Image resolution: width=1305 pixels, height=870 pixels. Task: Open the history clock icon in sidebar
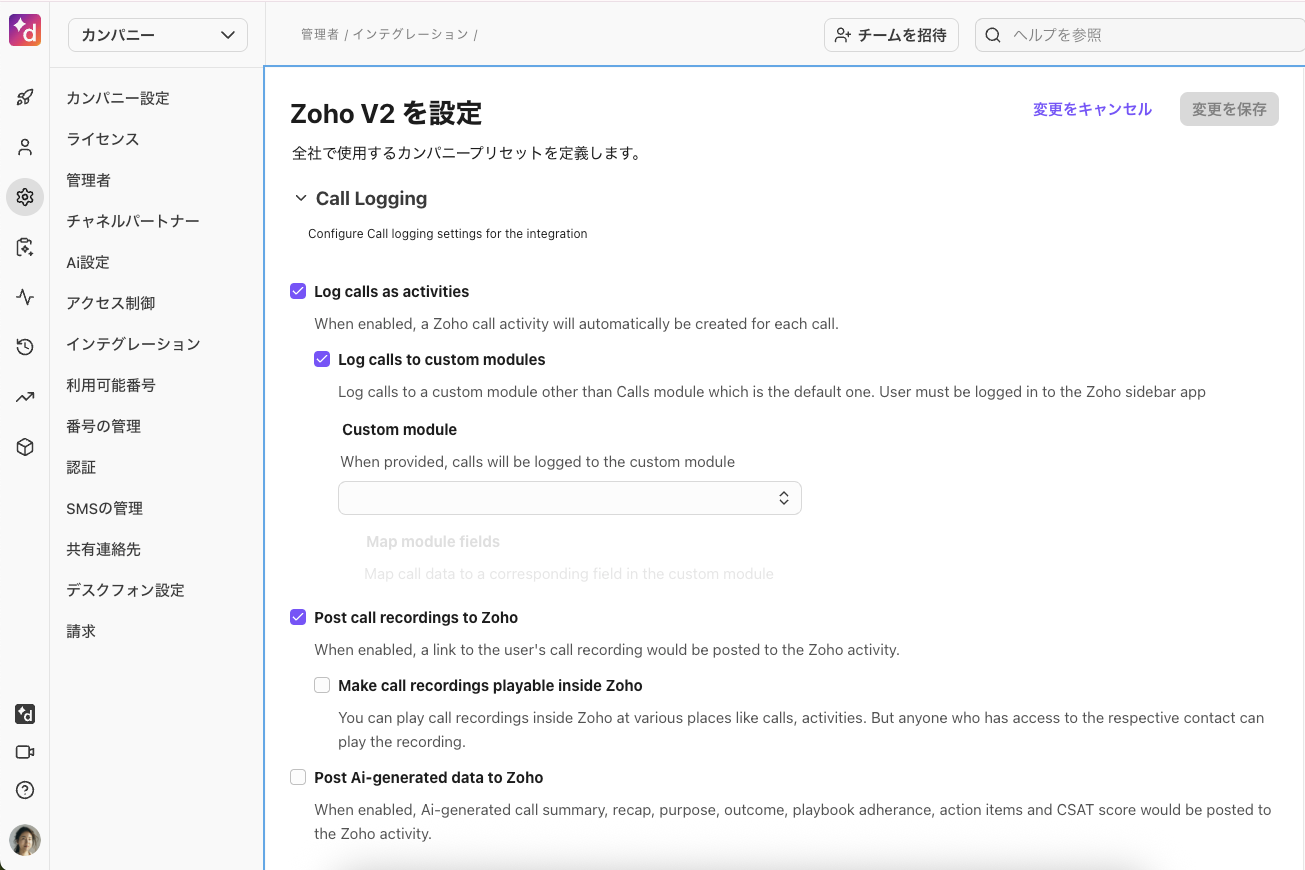(x=25, y=347)
